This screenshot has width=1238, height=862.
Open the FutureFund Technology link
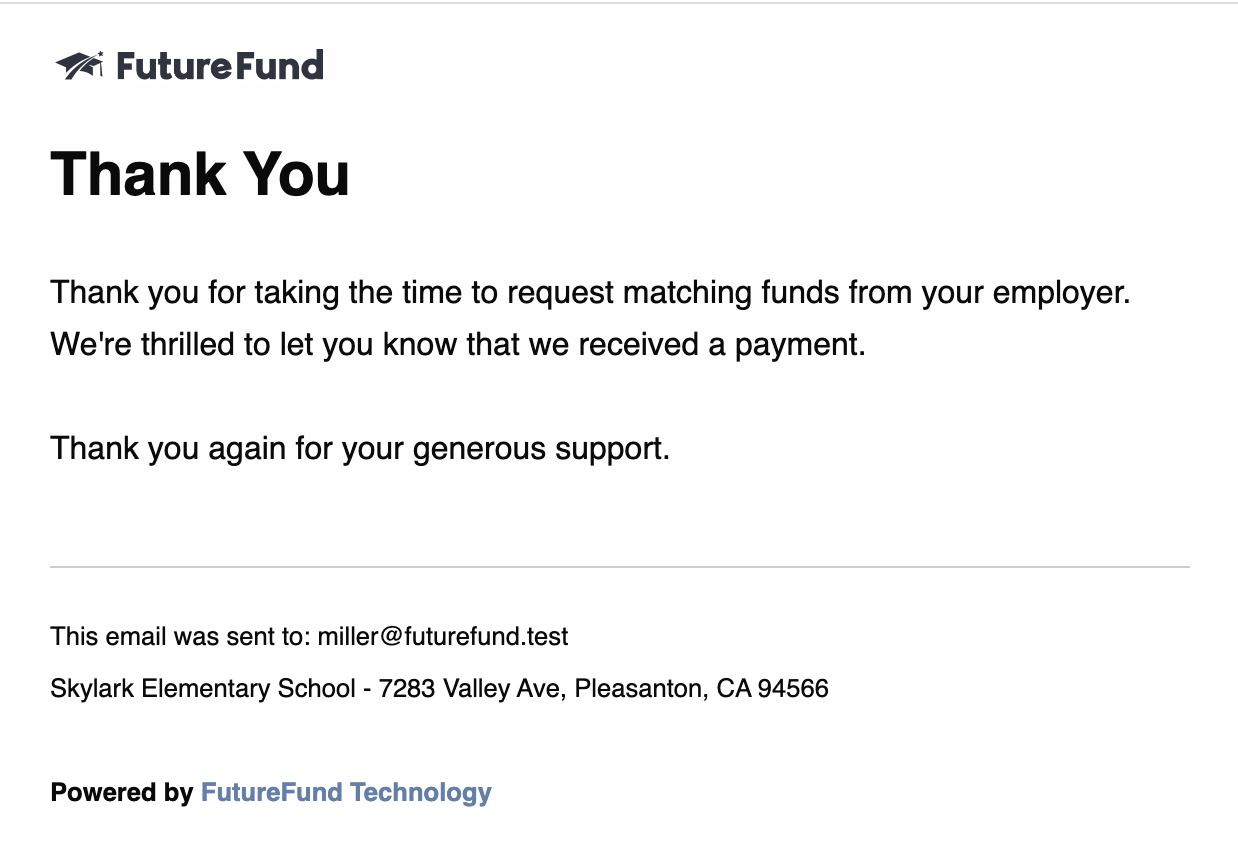click(346, 793)
